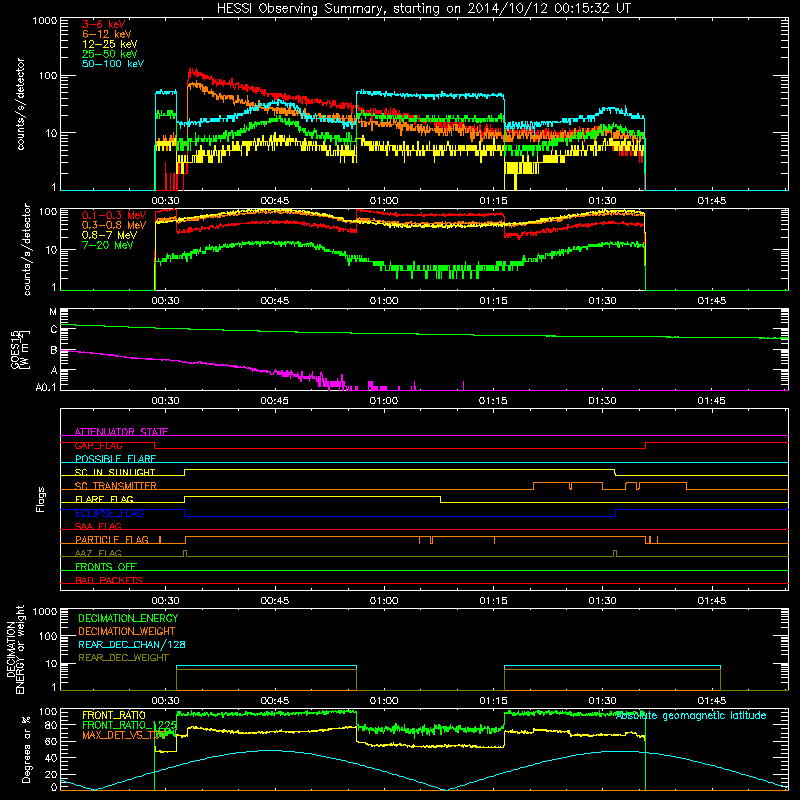Click the Absolute geomagnetic latitude label
This screenshot has width=800, height=800.
coord(691,716)
